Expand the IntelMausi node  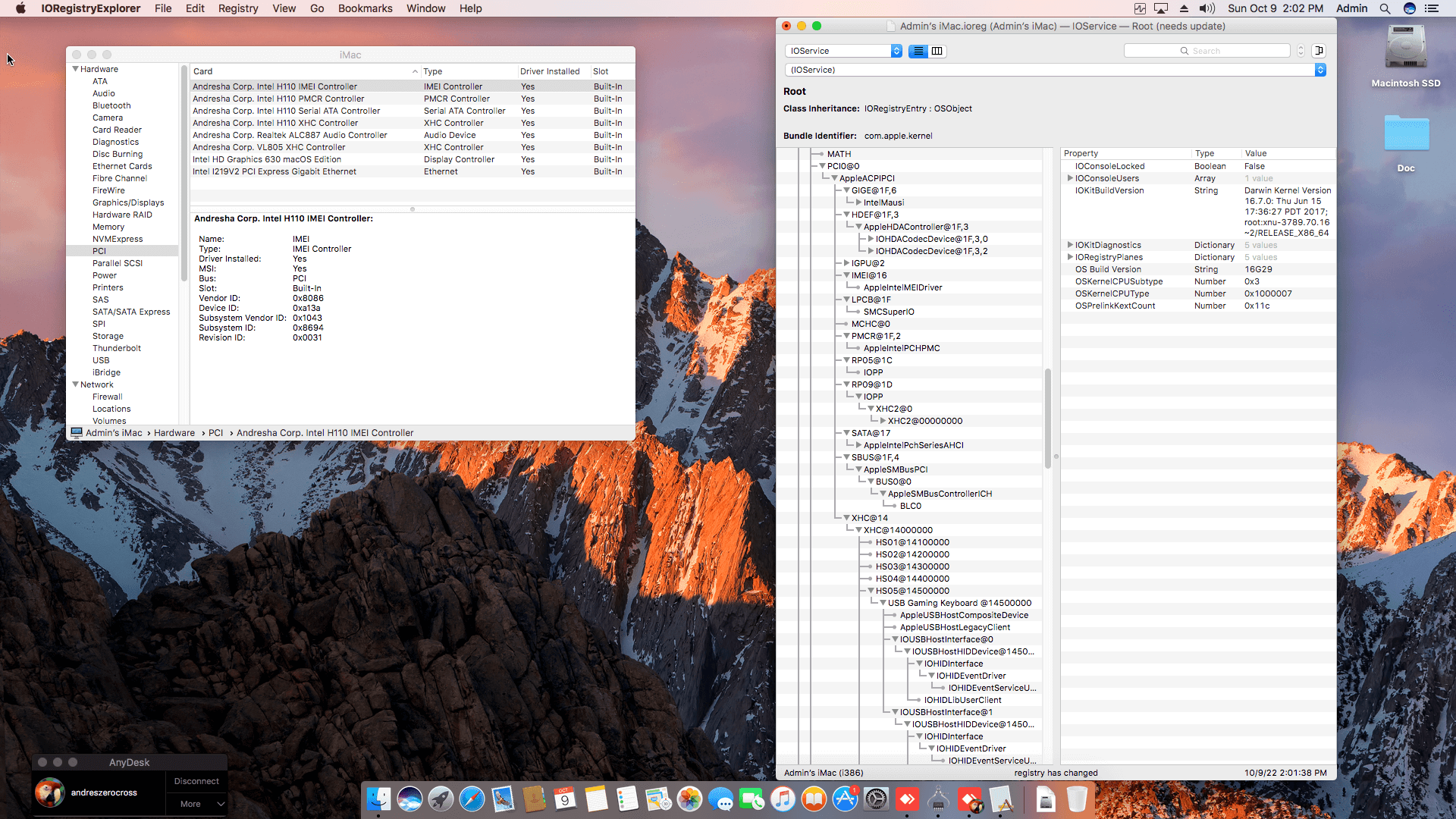858,202
